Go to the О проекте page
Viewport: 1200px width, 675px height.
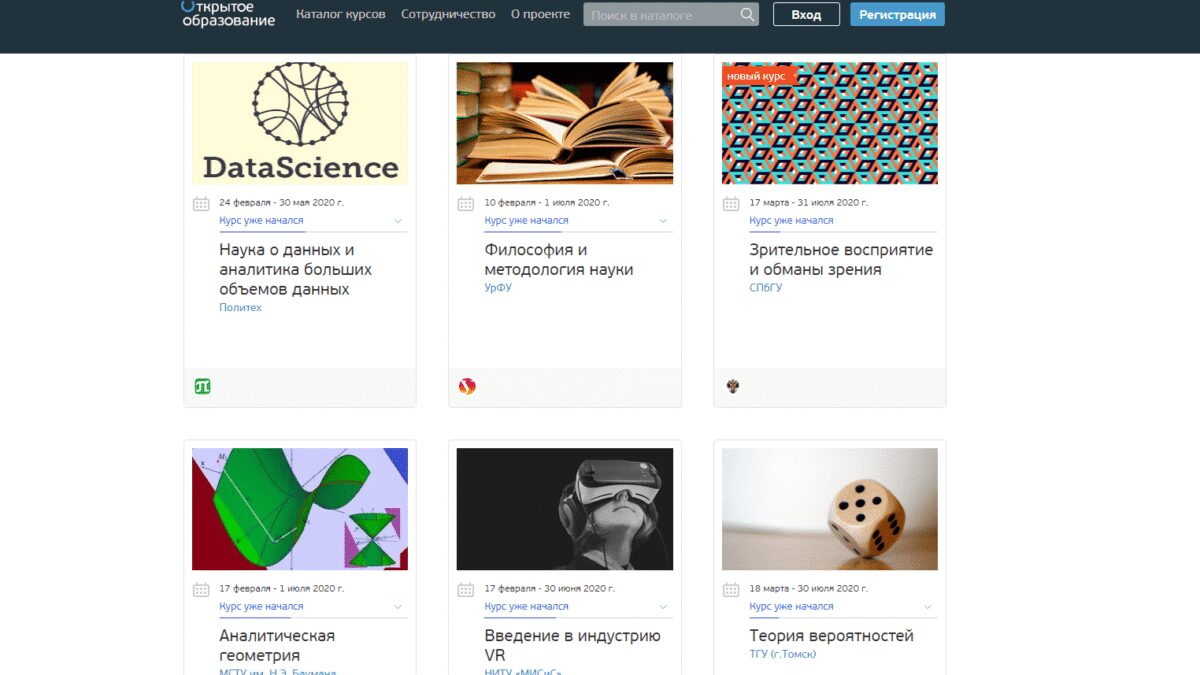pyautogui.click(x=540, y=15)
